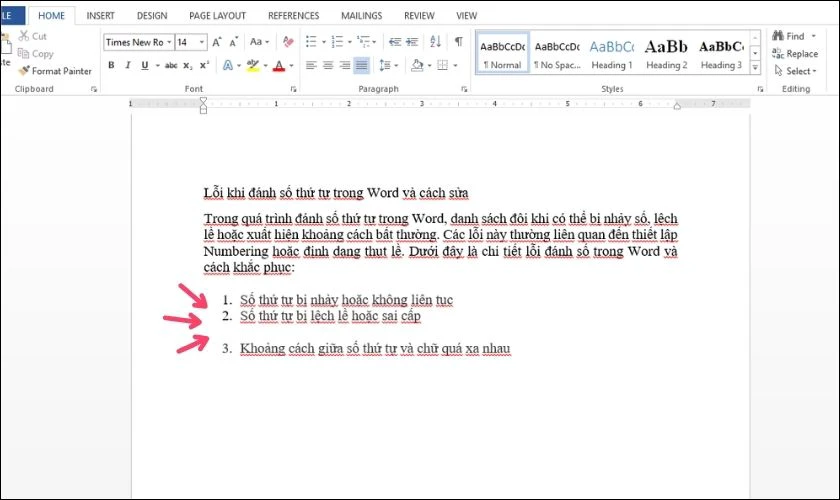Click the ruler first line indent marker
The width and height of the screenshot is (840, 500).
click(x=203, y=100)
